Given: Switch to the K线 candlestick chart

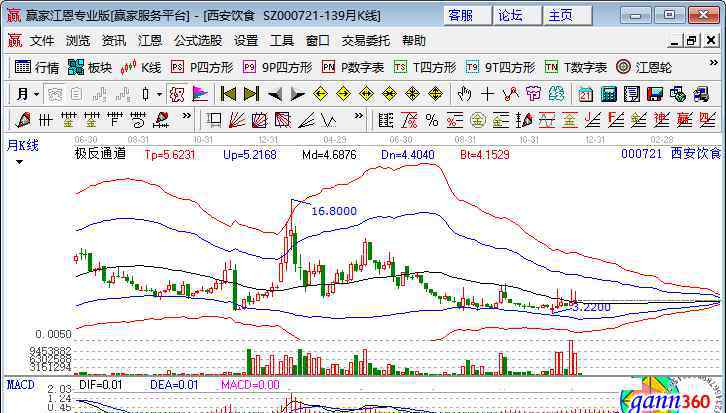Looking at the screenshot, I should 141,68.
